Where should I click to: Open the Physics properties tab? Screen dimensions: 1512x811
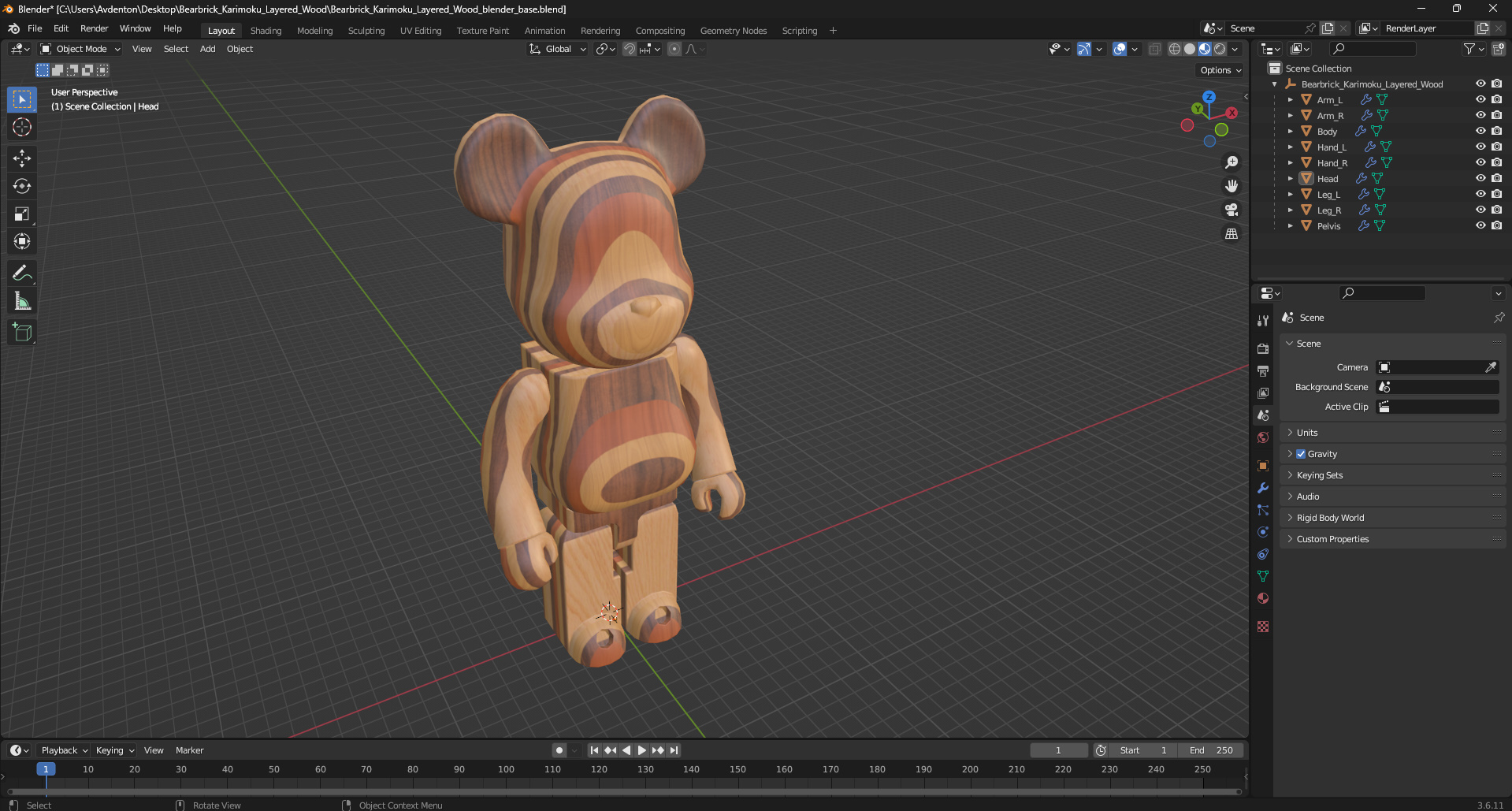point(1263,532)
